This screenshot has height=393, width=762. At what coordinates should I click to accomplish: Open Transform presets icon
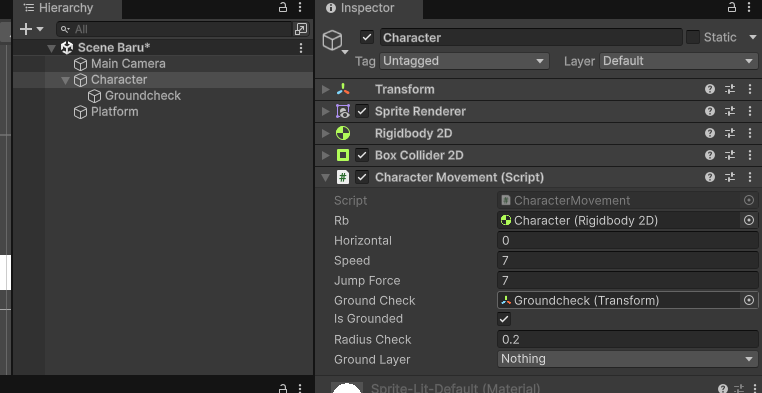point(730,89)
